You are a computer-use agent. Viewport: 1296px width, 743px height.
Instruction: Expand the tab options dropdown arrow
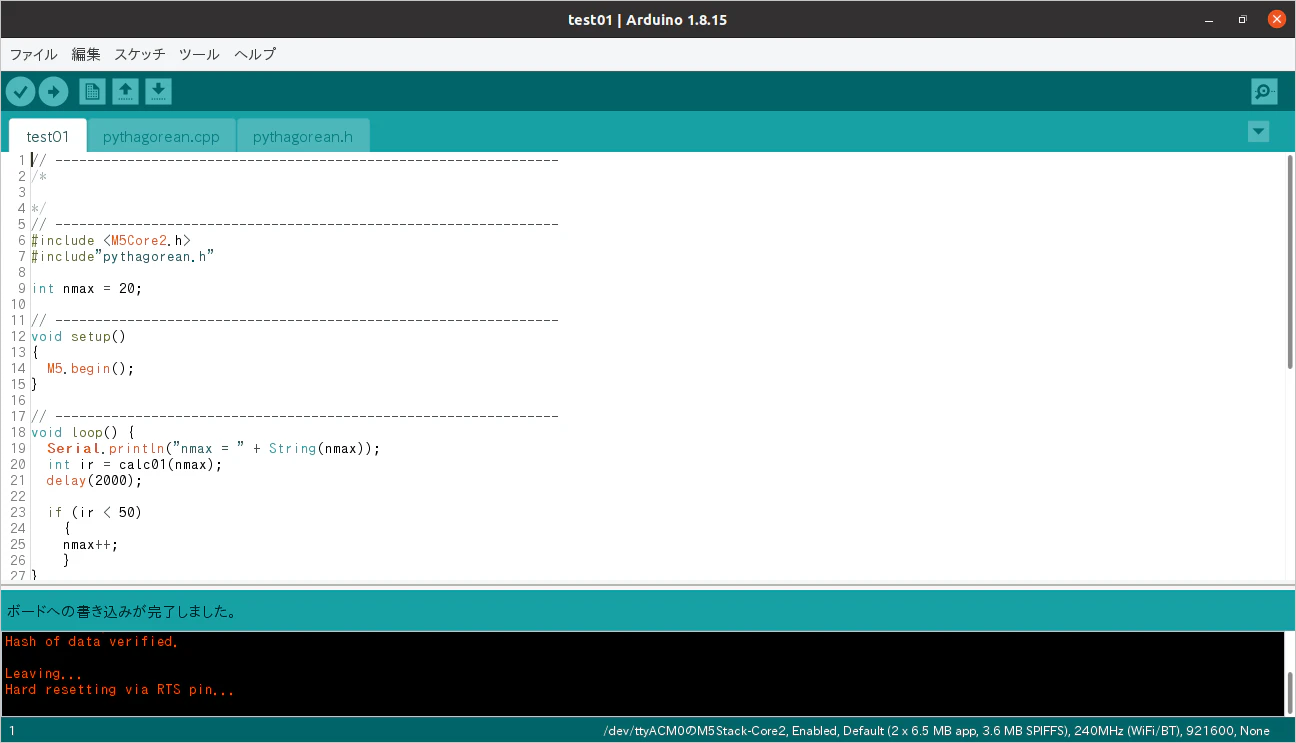[1259, 131]
